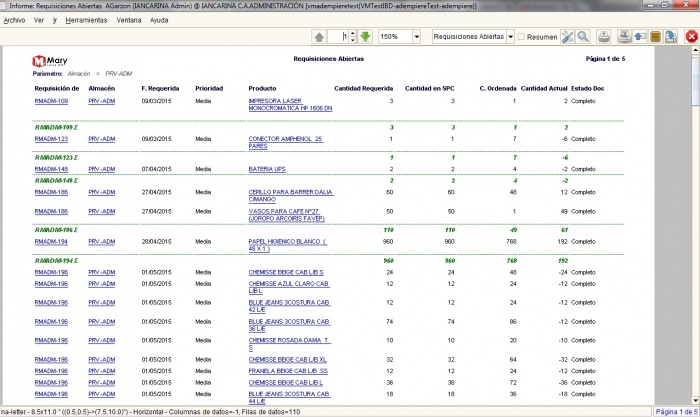Click vertical scrollbar up arrow

point(696,50)
